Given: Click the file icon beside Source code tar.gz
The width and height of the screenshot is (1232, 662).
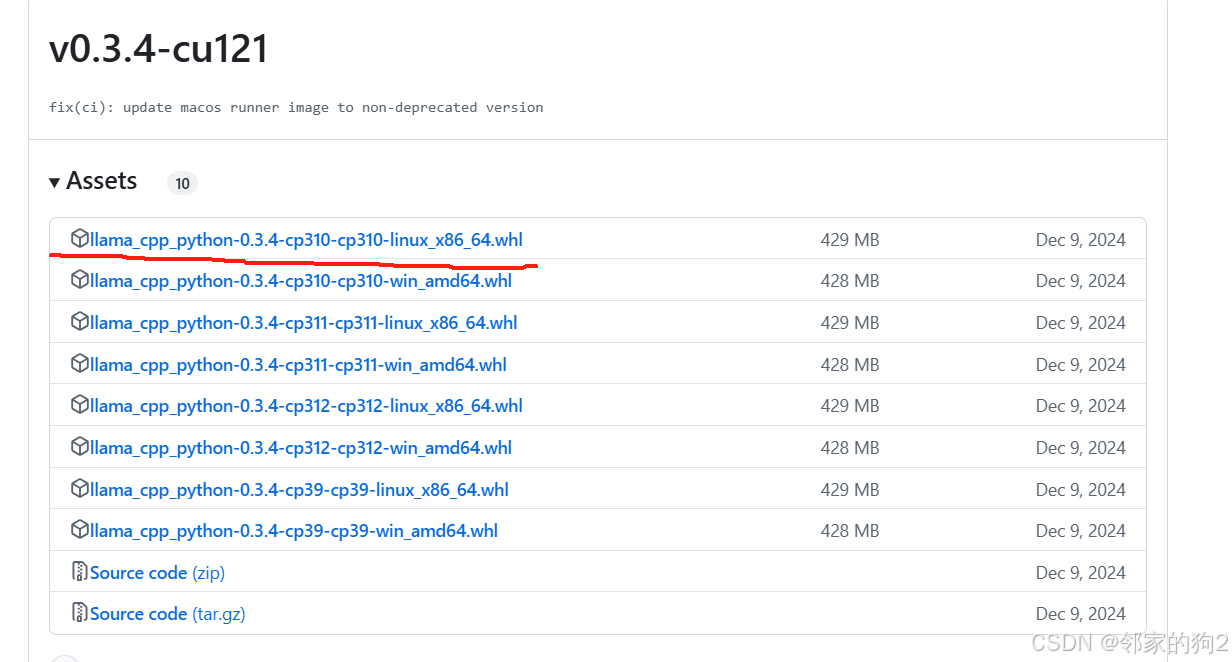Looking at the screenshot, I should click(80, 613).
